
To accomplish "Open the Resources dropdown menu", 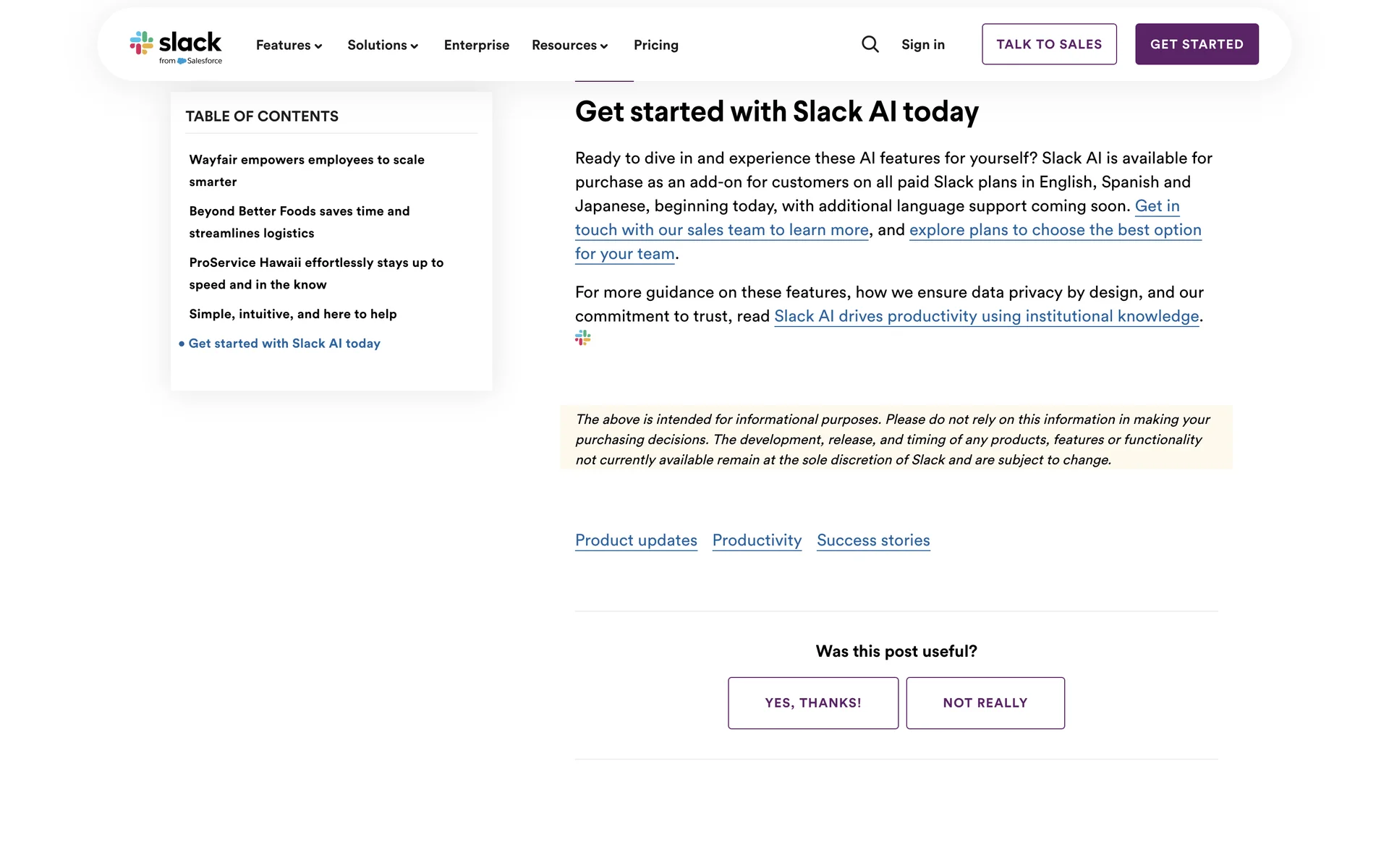I will pos(569,45).
